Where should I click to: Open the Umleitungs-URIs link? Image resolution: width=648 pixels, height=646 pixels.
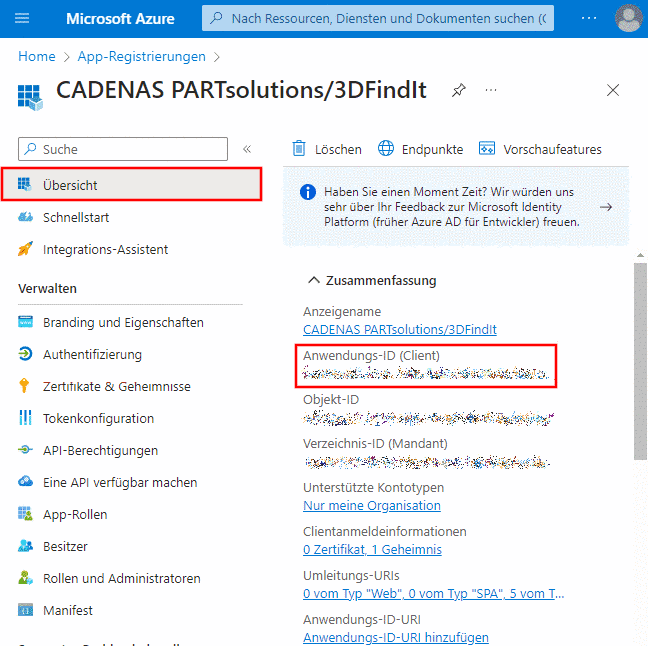pyautogui.click(x=433, y=594)
